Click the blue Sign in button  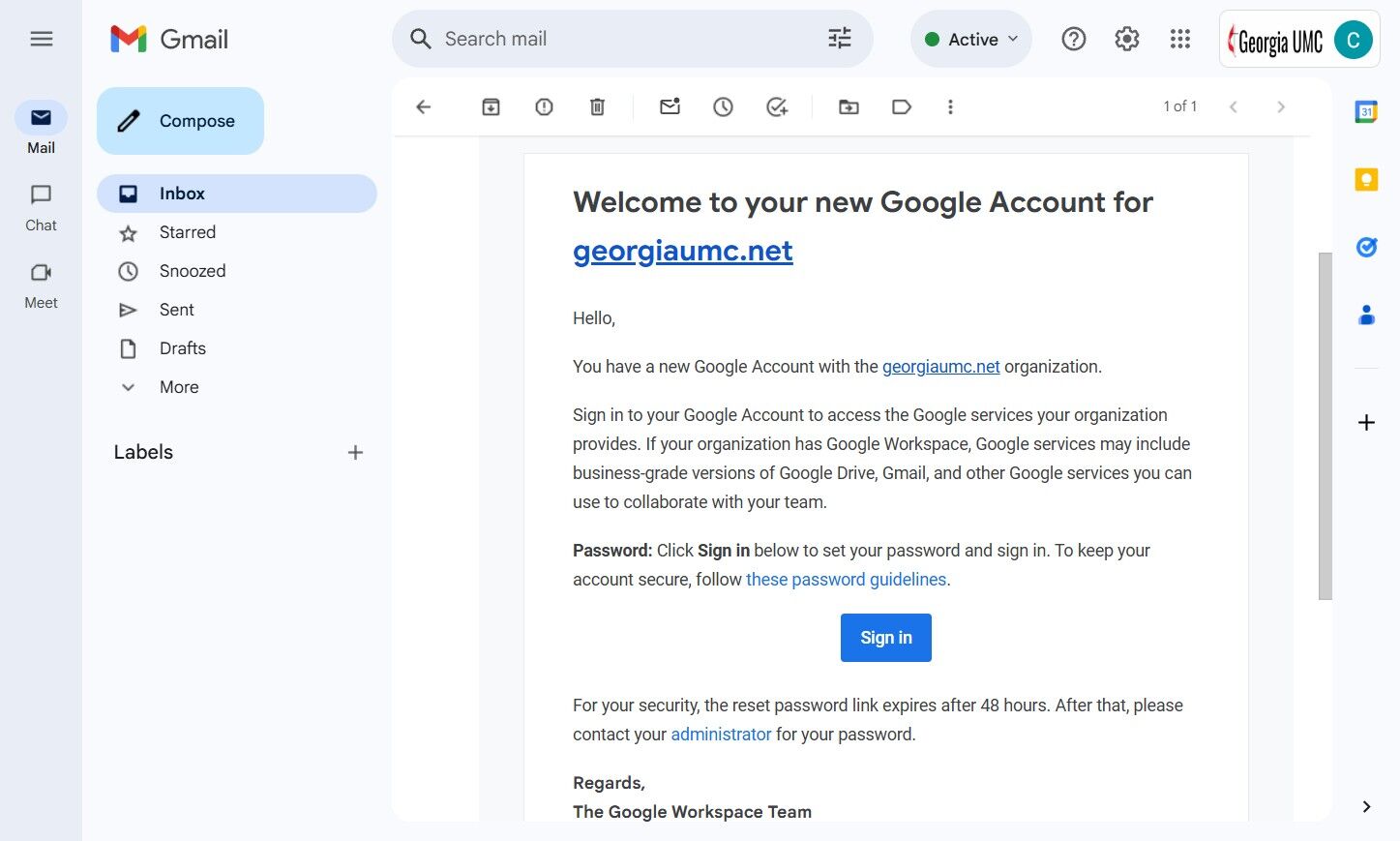click(x=885, y=638)
